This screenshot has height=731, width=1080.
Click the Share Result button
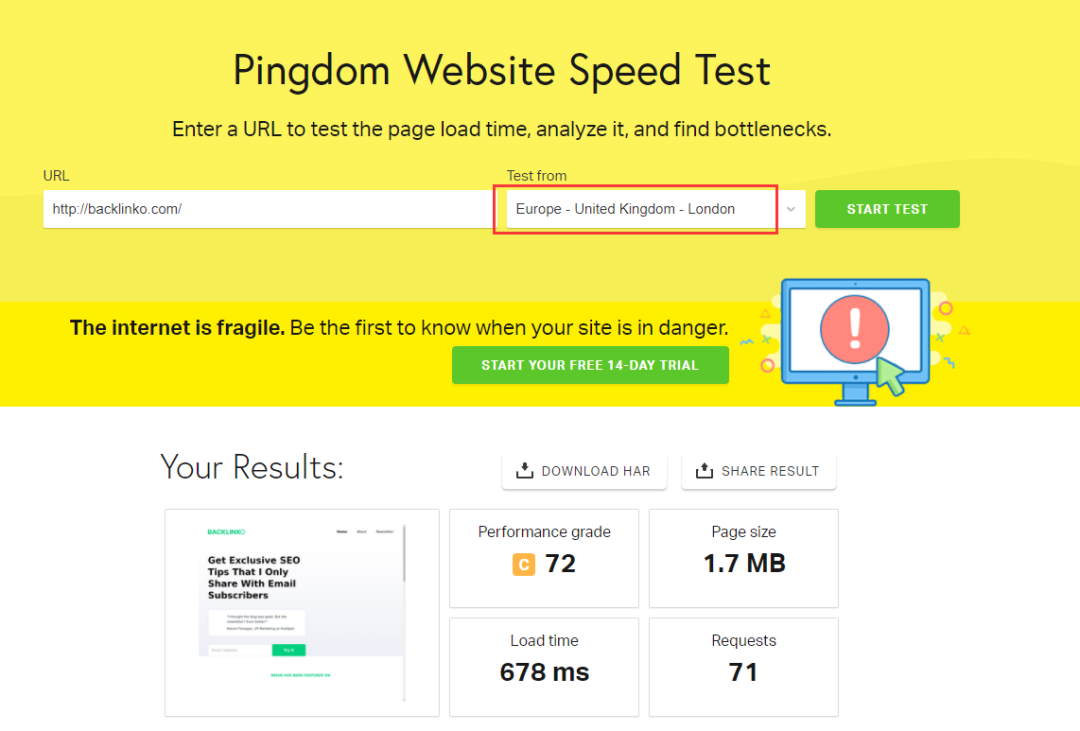tap(758, 471)
